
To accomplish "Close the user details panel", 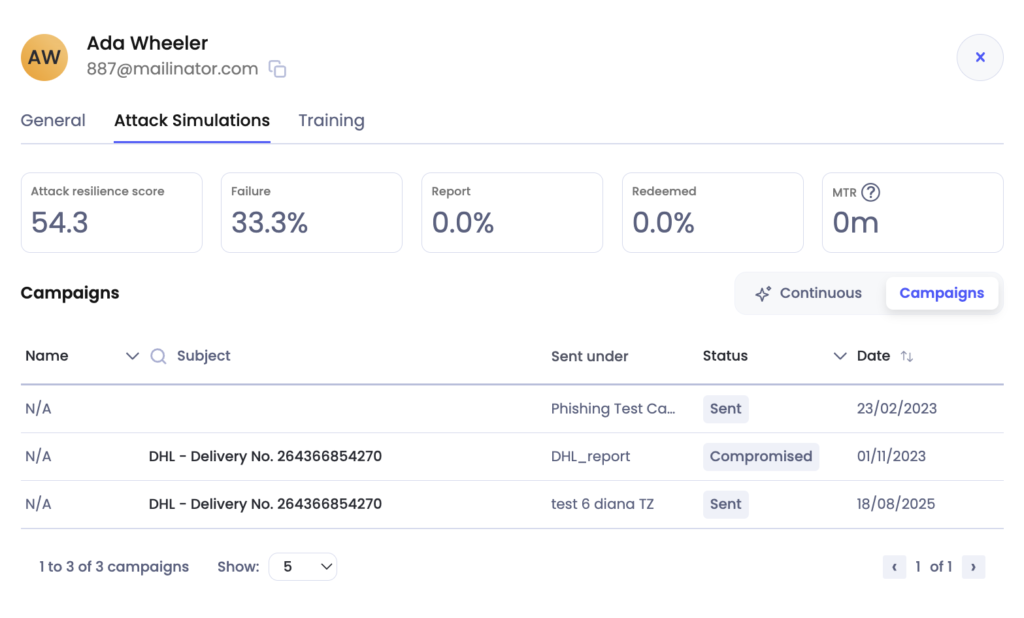I will tap(980, 58).
